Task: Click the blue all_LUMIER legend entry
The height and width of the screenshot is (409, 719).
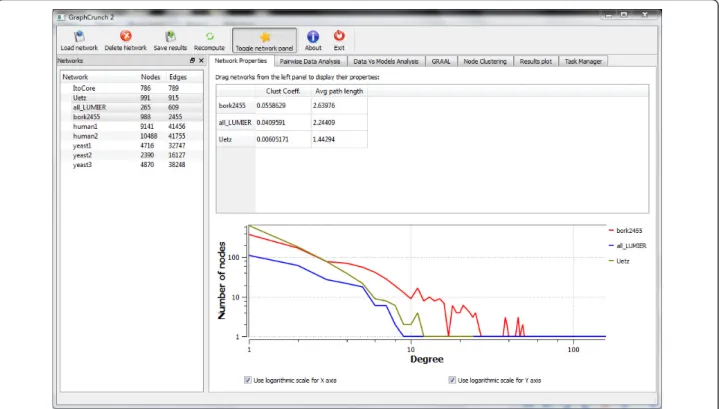Action: point(628,246)
